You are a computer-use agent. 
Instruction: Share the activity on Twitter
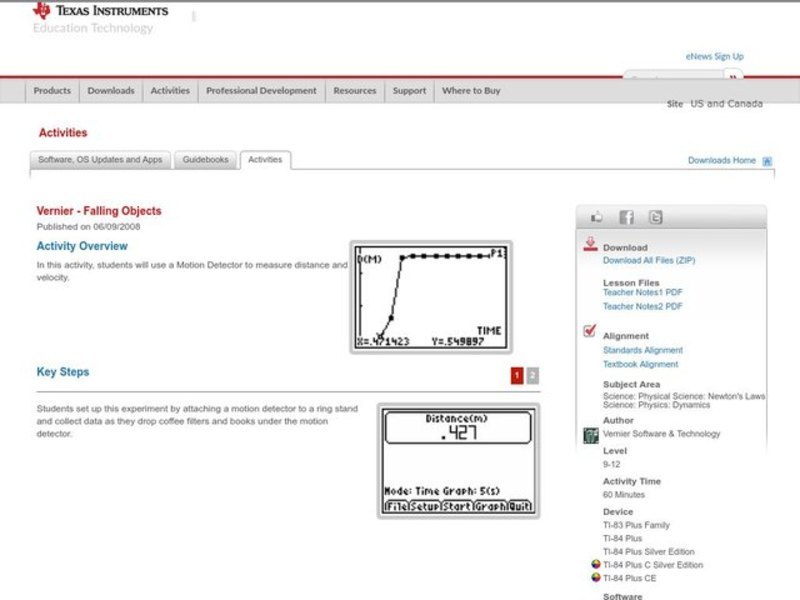click(655, 217)
